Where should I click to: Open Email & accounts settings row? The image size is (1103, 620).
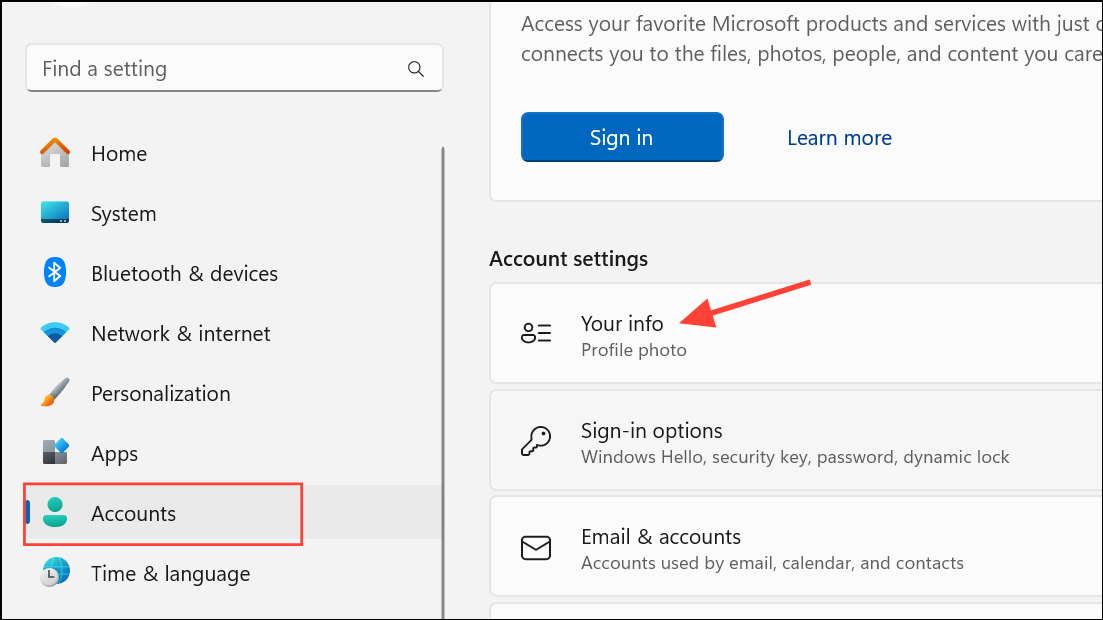(796, 548)
